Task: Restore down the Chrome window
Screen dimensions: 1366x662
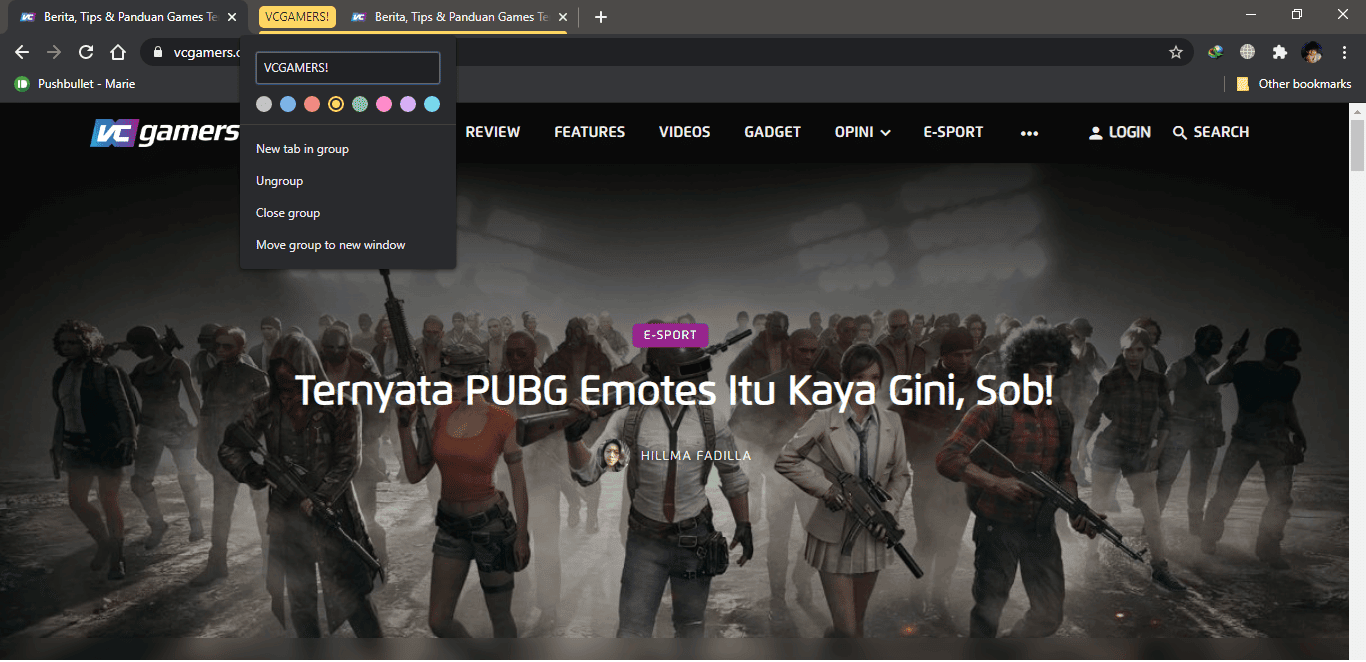Action: [1297, 14]
